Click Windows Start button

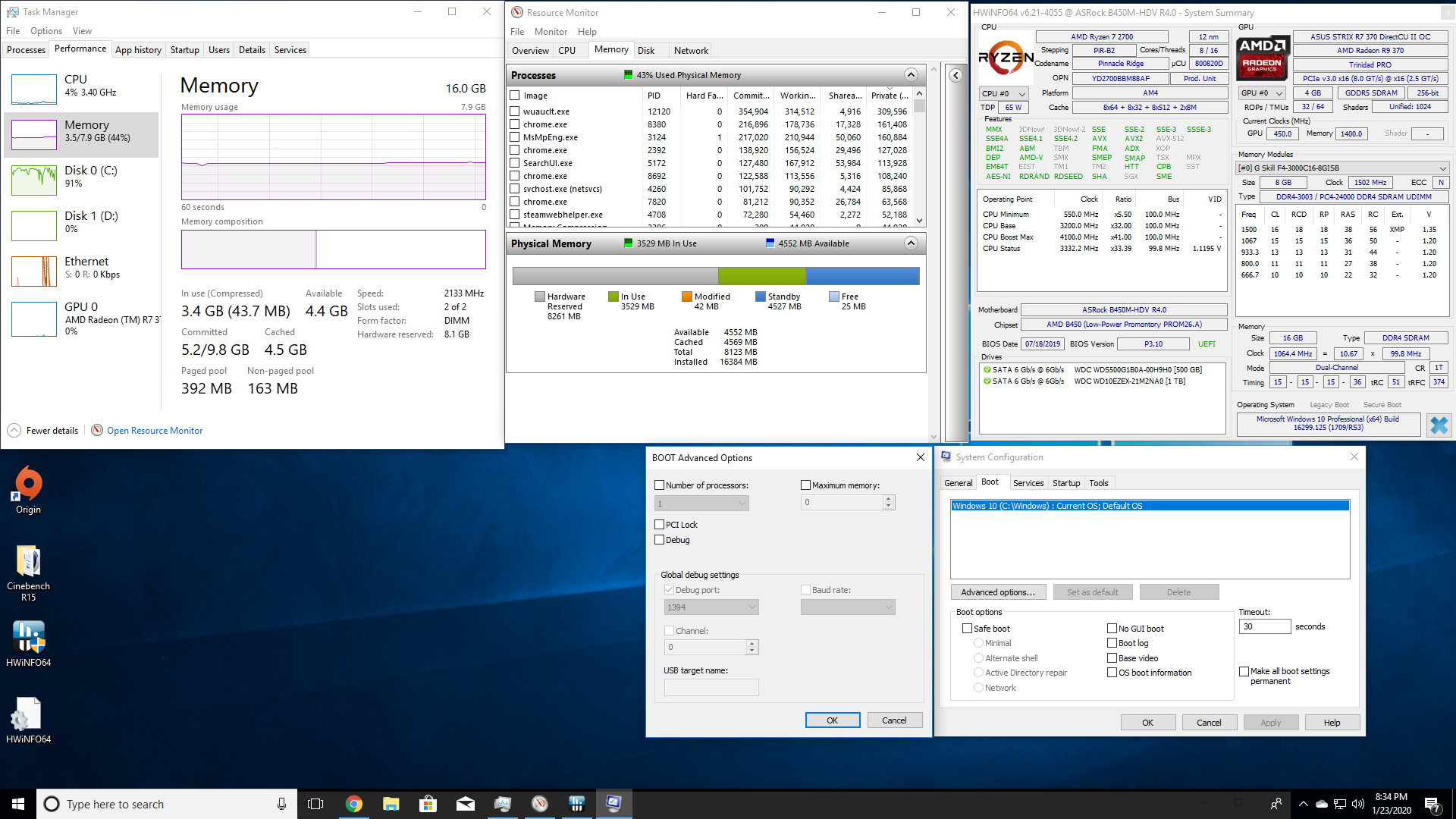(18, 804)
